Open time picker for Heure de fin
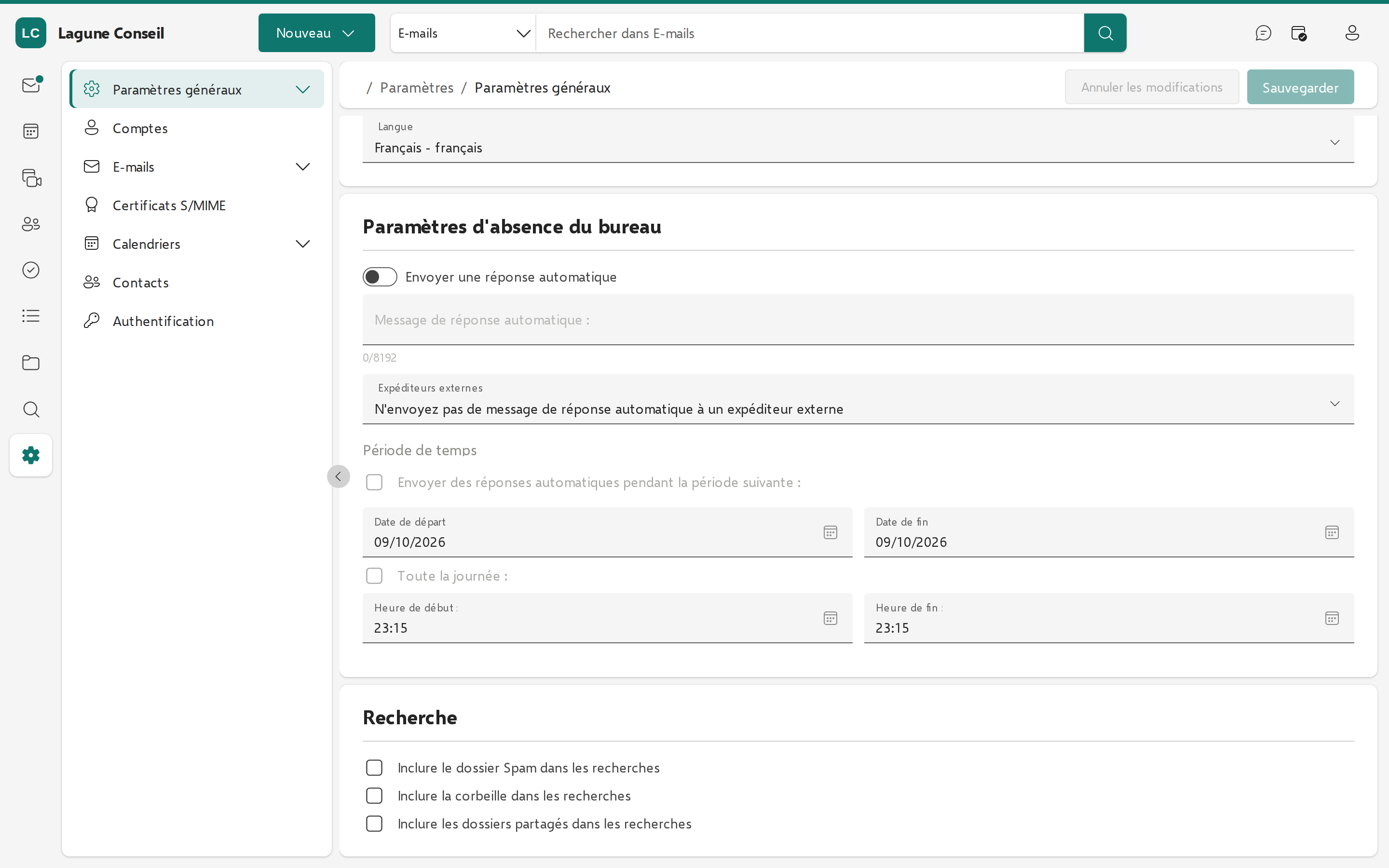Viewport: 1389px width, 868px height. (x=1332, y=618)
